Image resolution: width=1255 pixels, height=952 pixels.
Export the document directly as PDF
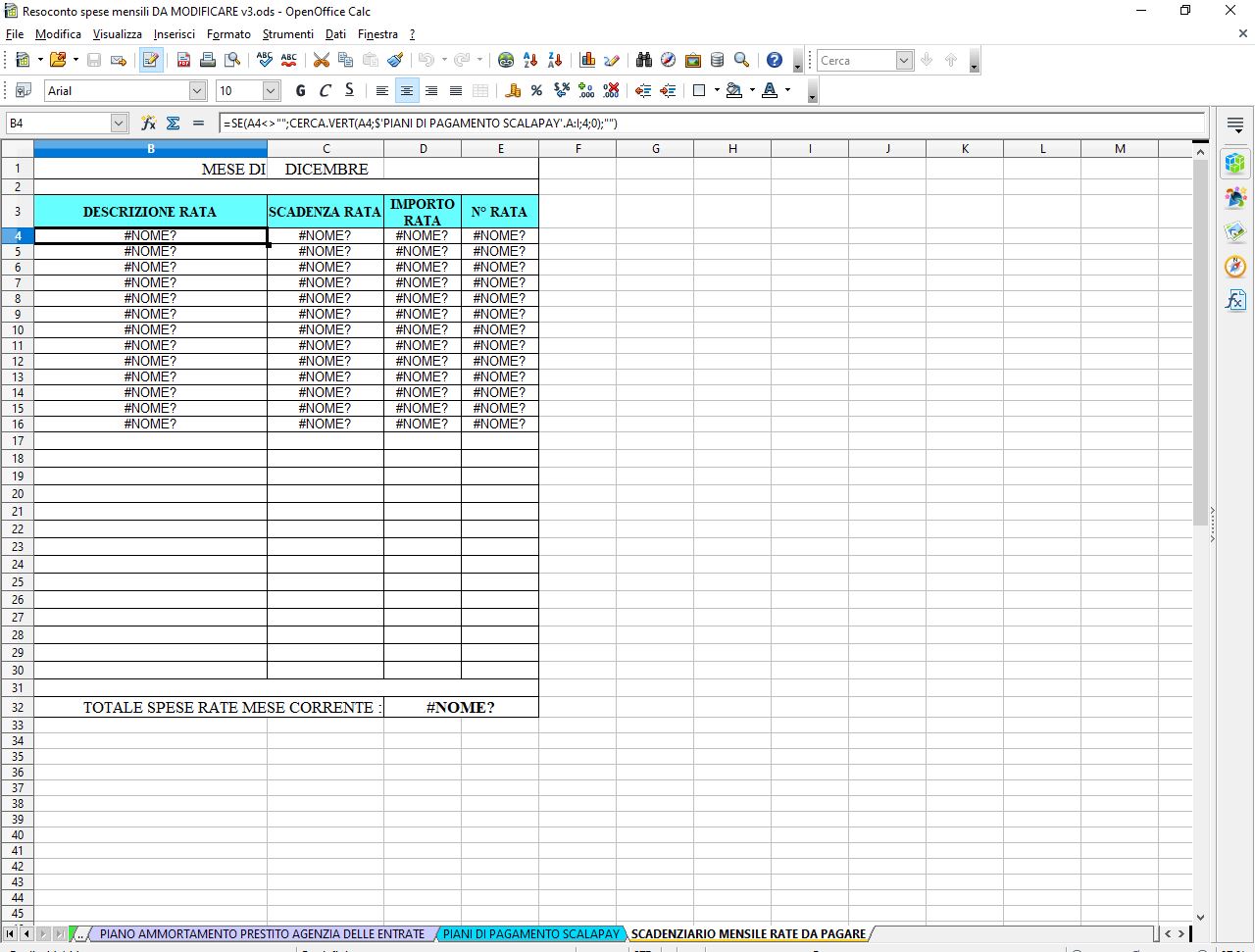183,60
